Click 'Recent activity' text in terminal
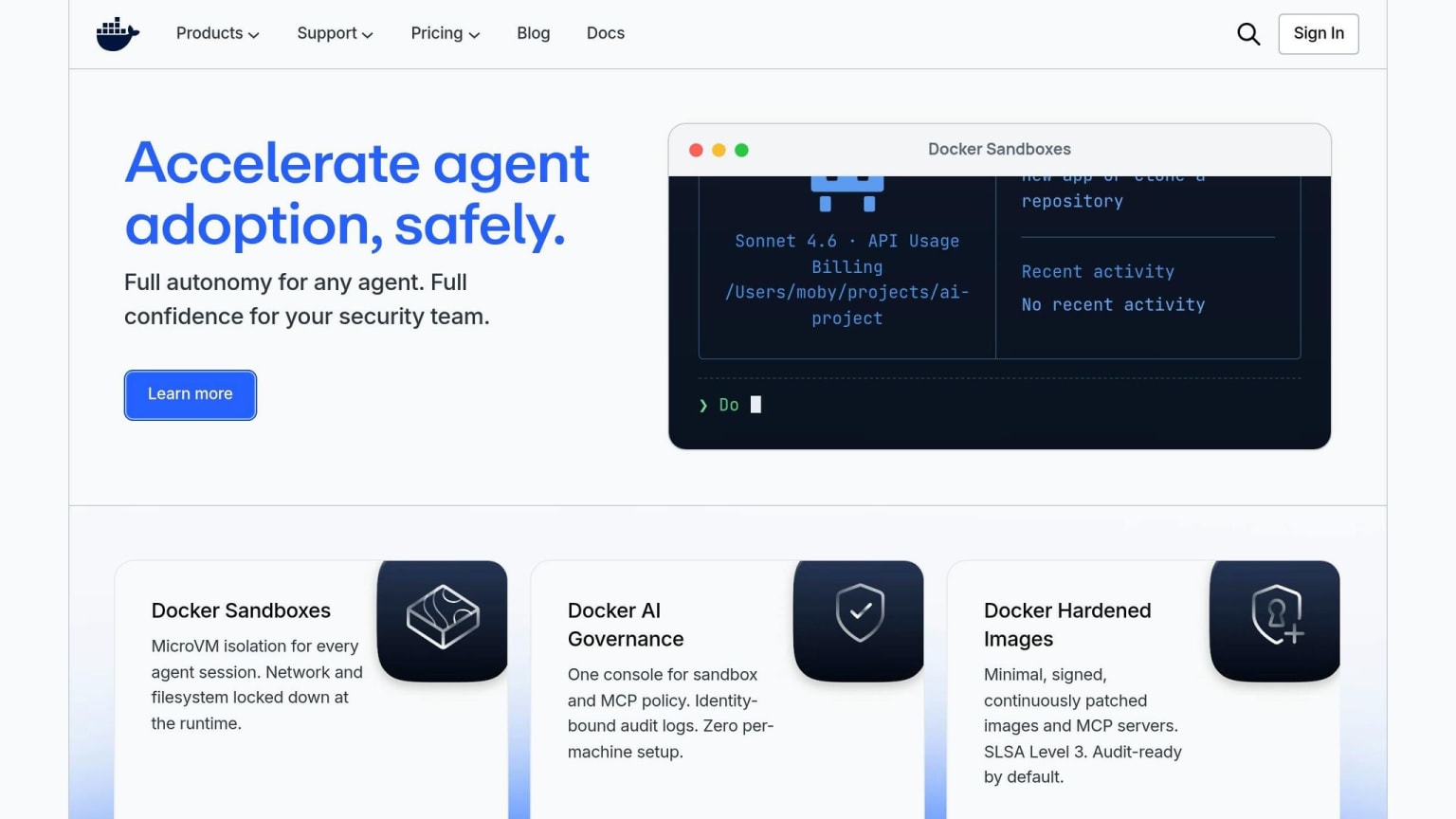The image size is (1456, 819). coord(1098,272)
